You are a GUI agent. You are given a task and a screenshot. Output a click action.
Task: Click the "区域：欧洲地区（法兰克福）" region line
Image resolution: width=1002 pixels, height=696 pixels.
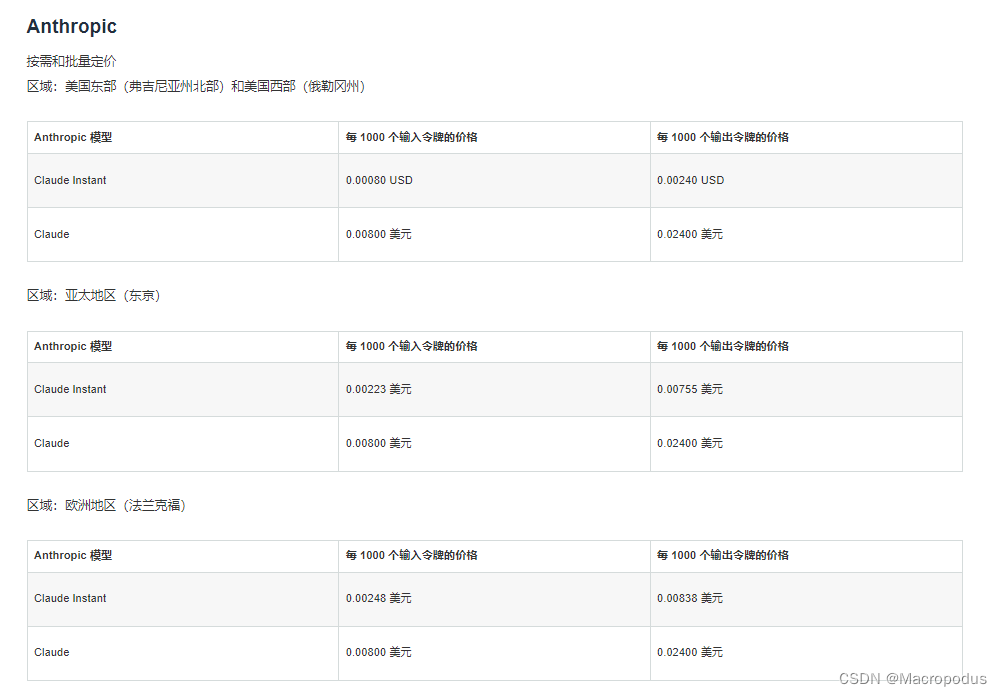click(106, 506)
